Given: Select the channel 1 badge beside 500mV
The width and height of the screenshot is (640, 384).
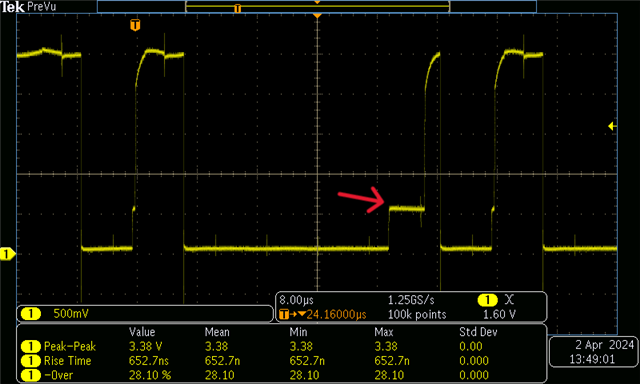Looking at the screenshot, I should [31, 314].
